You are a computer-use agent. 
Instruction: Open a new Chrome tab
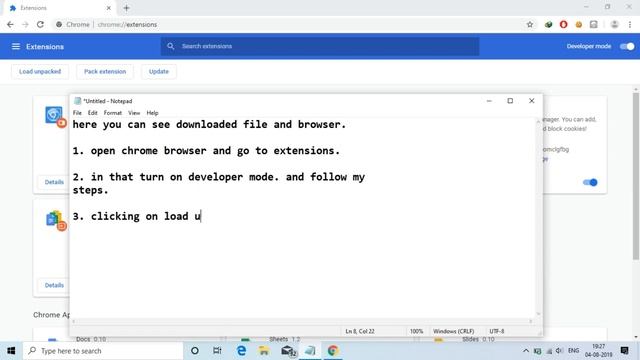(126, 8)
